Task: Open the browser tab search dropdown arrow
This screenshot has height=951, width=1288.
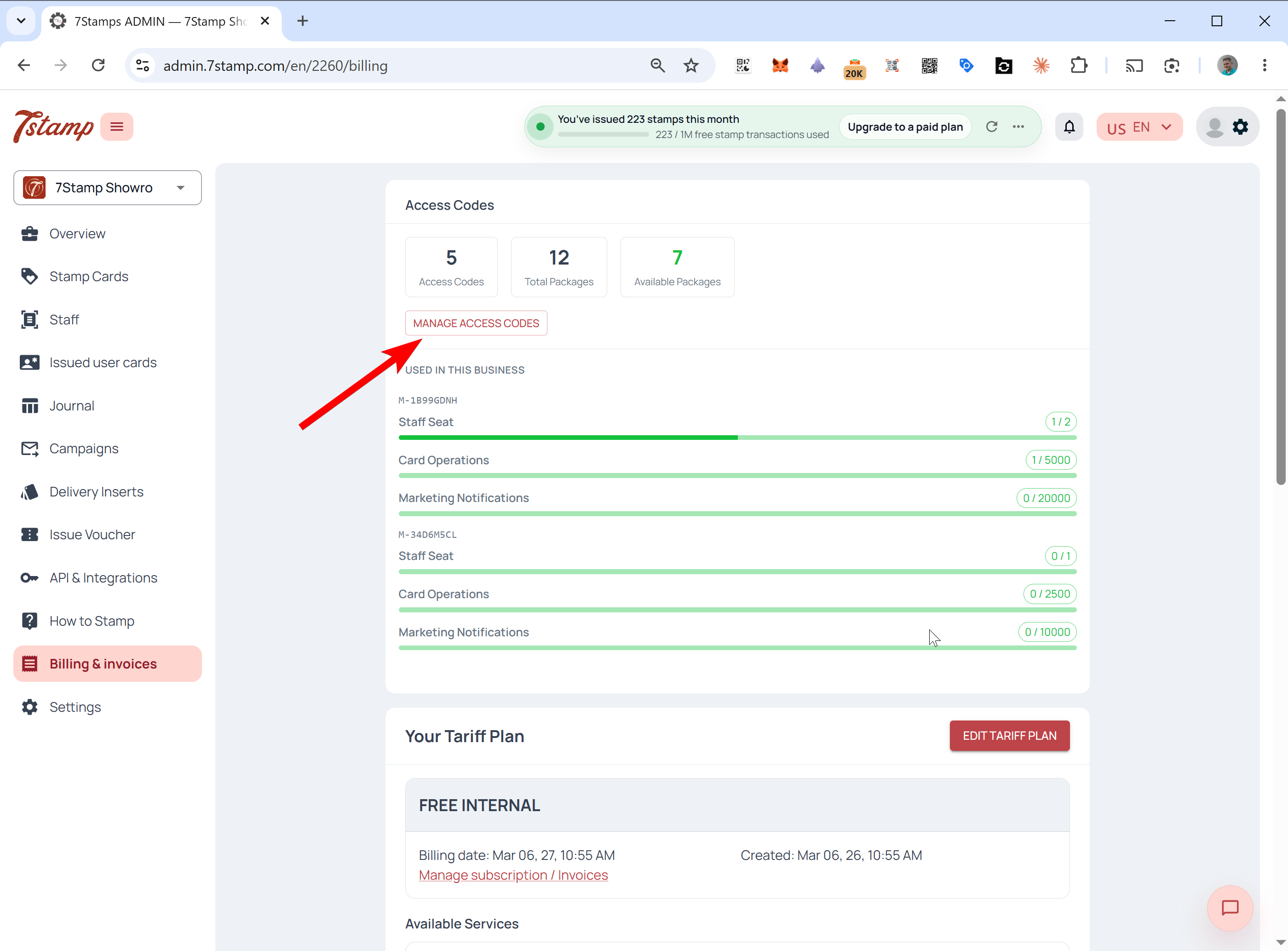Action: pyautogui.click(x=21, y=21)
